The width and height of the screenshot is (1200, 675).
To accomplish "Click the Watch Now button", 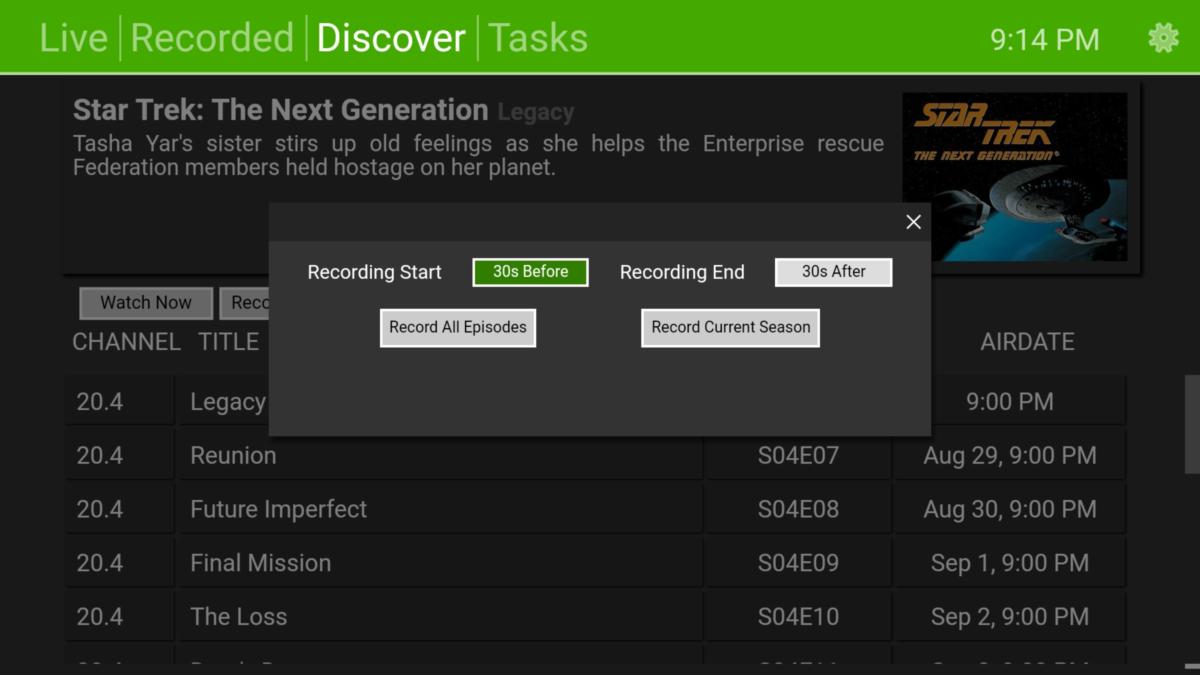I will click(x=146, y=302).
